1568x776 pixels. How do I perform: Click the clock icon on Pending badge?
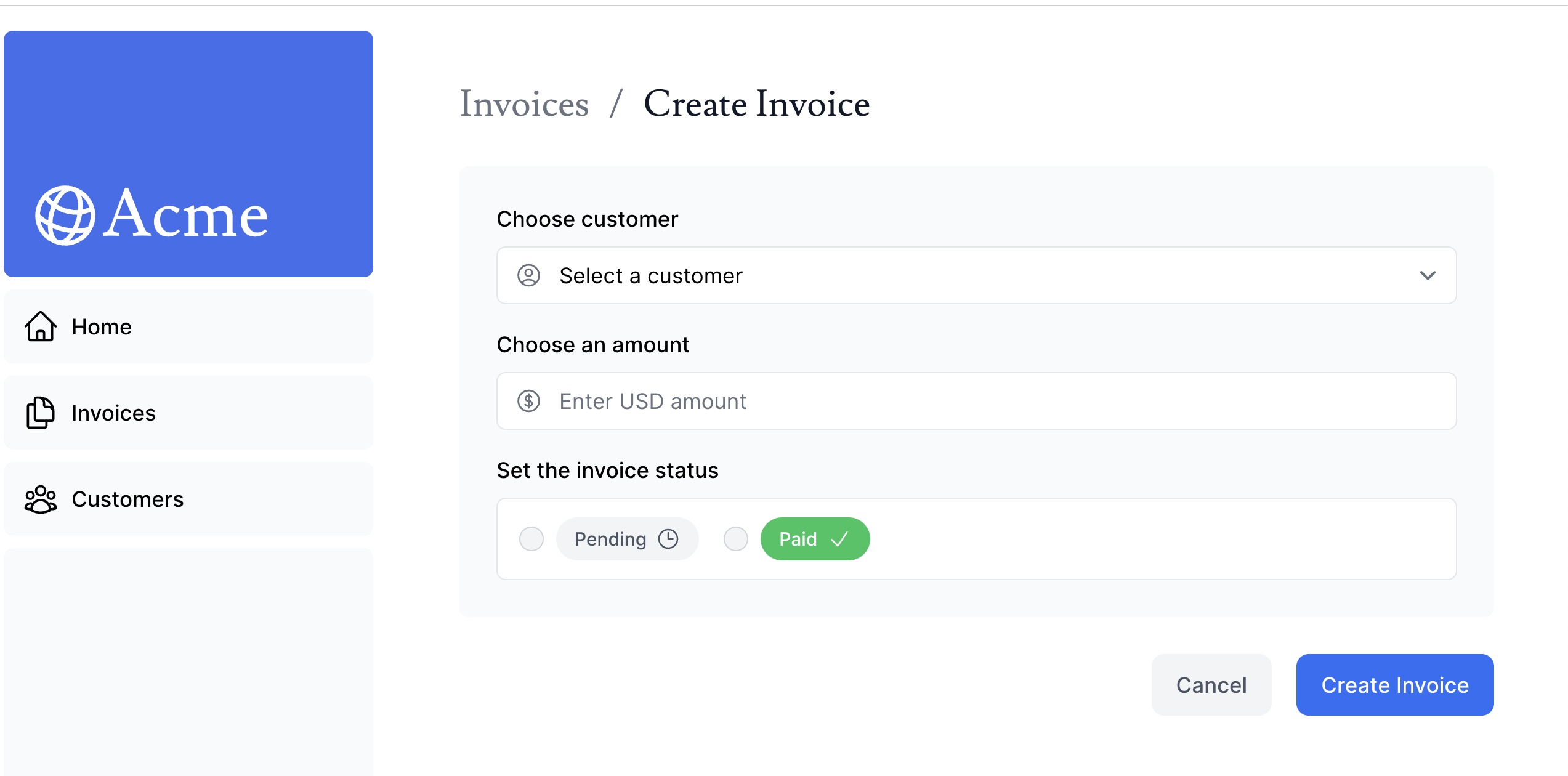click(x=668, y=539)
